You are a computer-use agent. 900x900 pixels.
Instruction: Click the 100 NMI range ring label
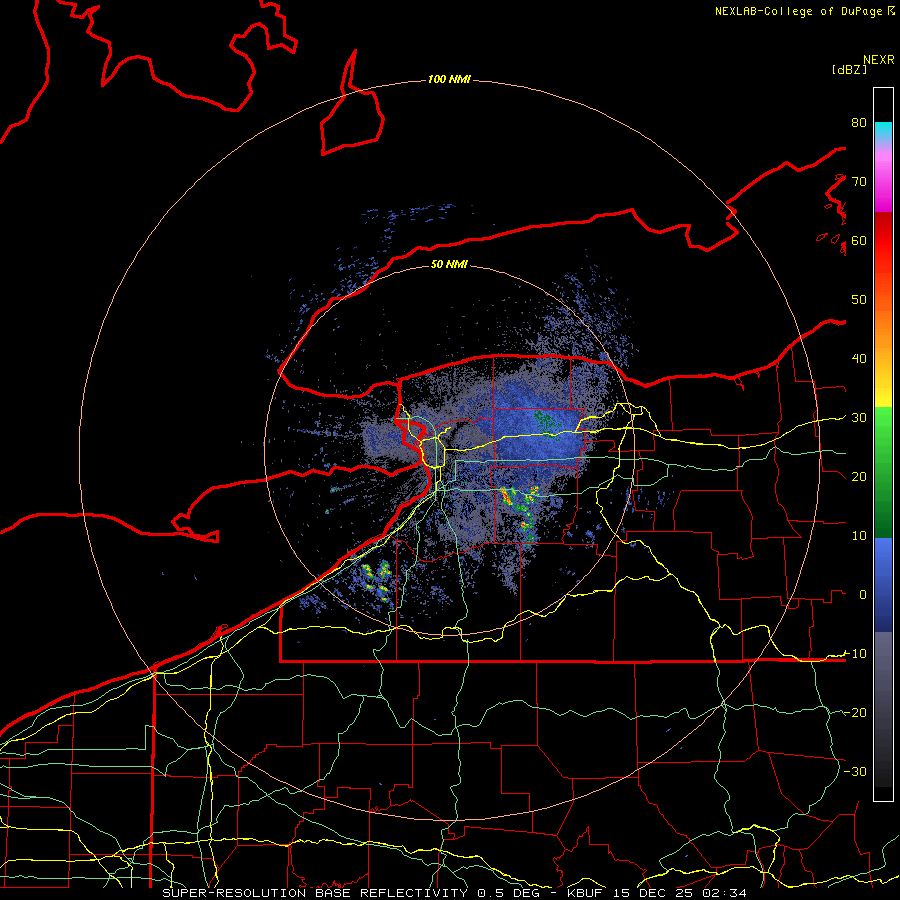(x=449, y=79)
